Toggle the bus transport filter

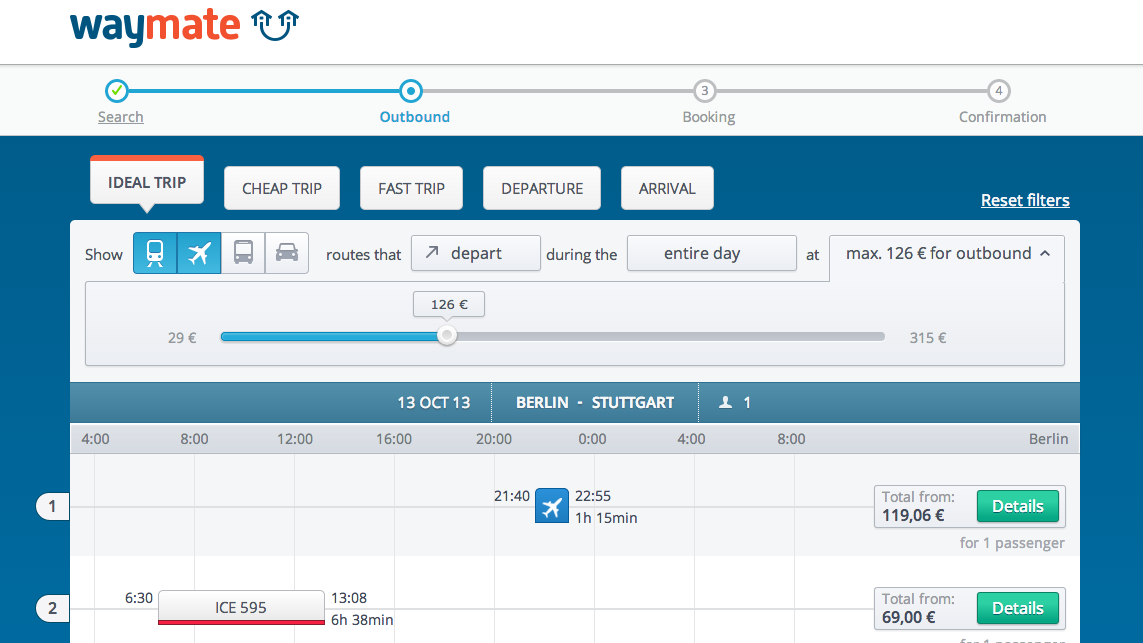[243, 253]
